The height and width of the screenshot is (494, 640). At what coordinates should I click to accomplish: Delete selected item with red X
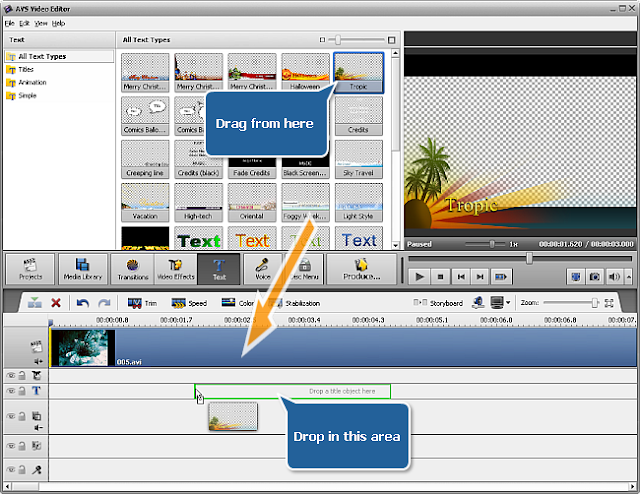click(x=56, y=303)
